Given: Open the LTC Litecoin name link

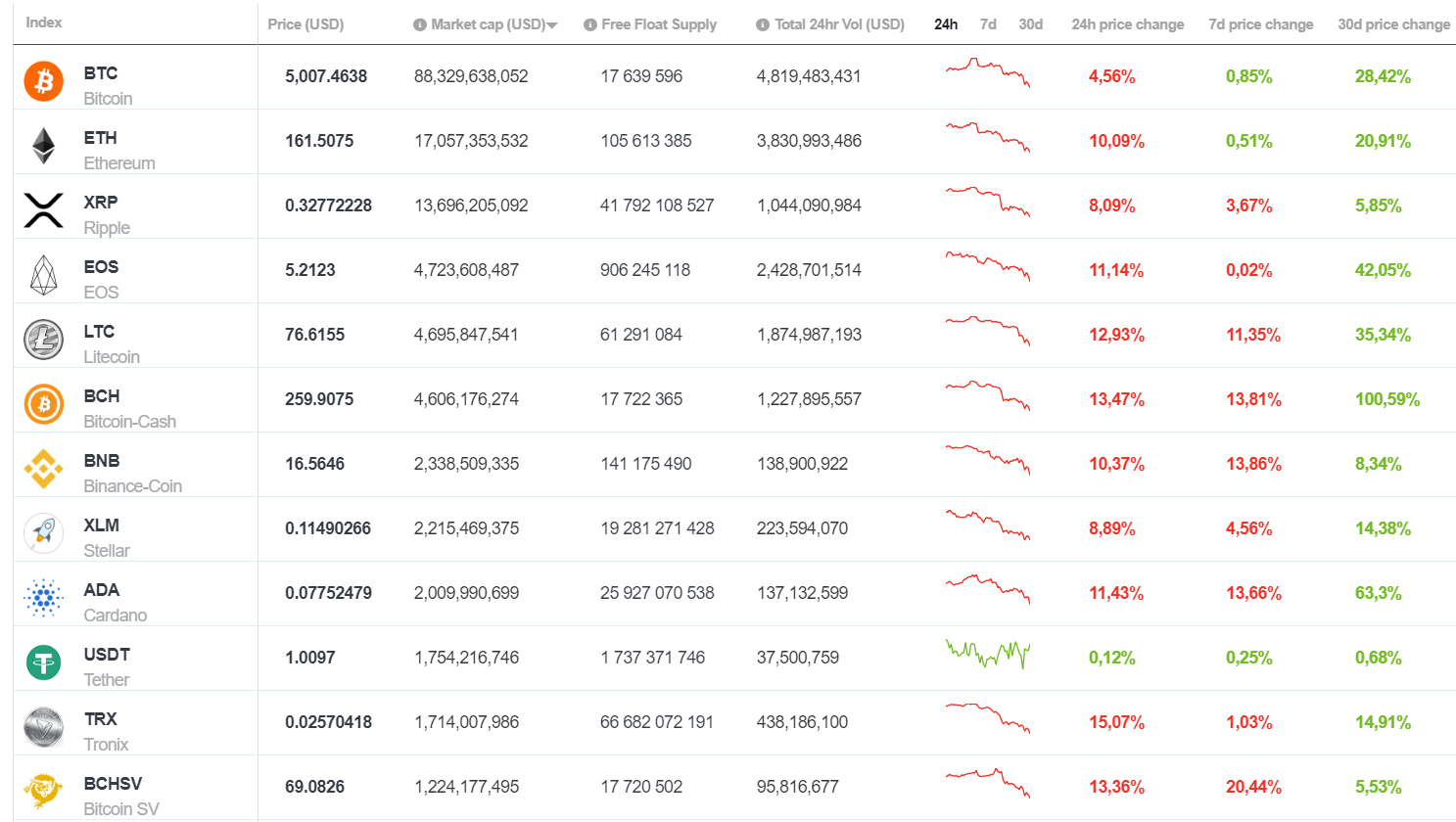Looking at the screenshot, I should coord(112,344).
